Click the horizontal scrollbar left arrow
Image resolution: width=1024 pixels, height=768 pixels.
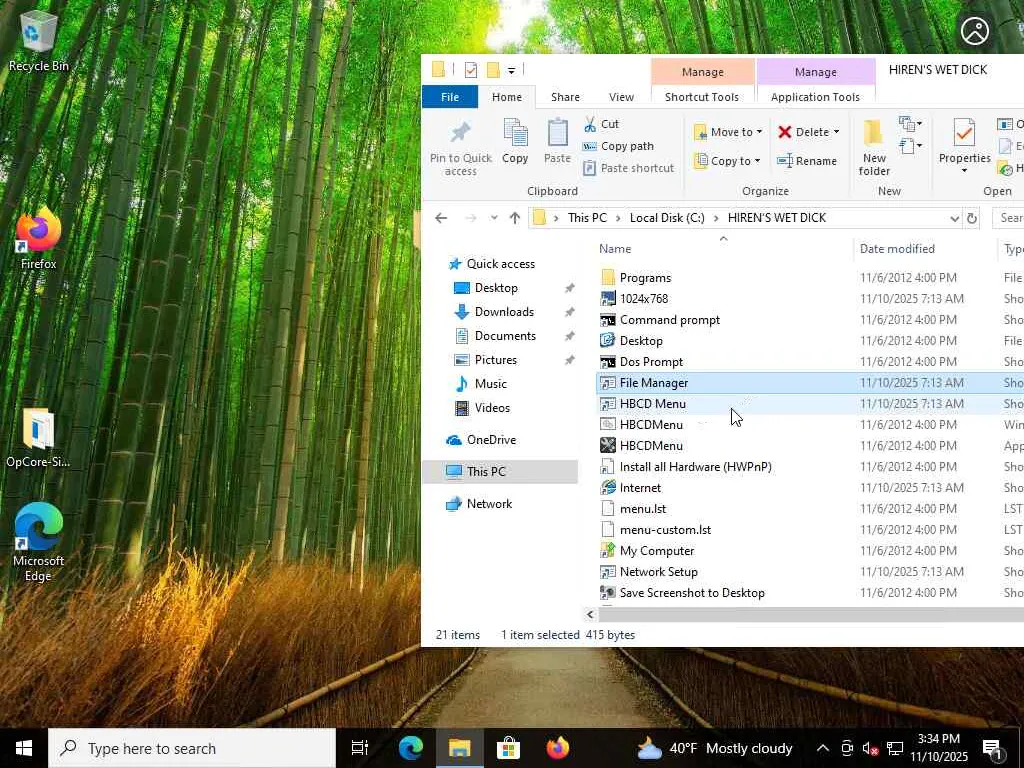[590, 614]
